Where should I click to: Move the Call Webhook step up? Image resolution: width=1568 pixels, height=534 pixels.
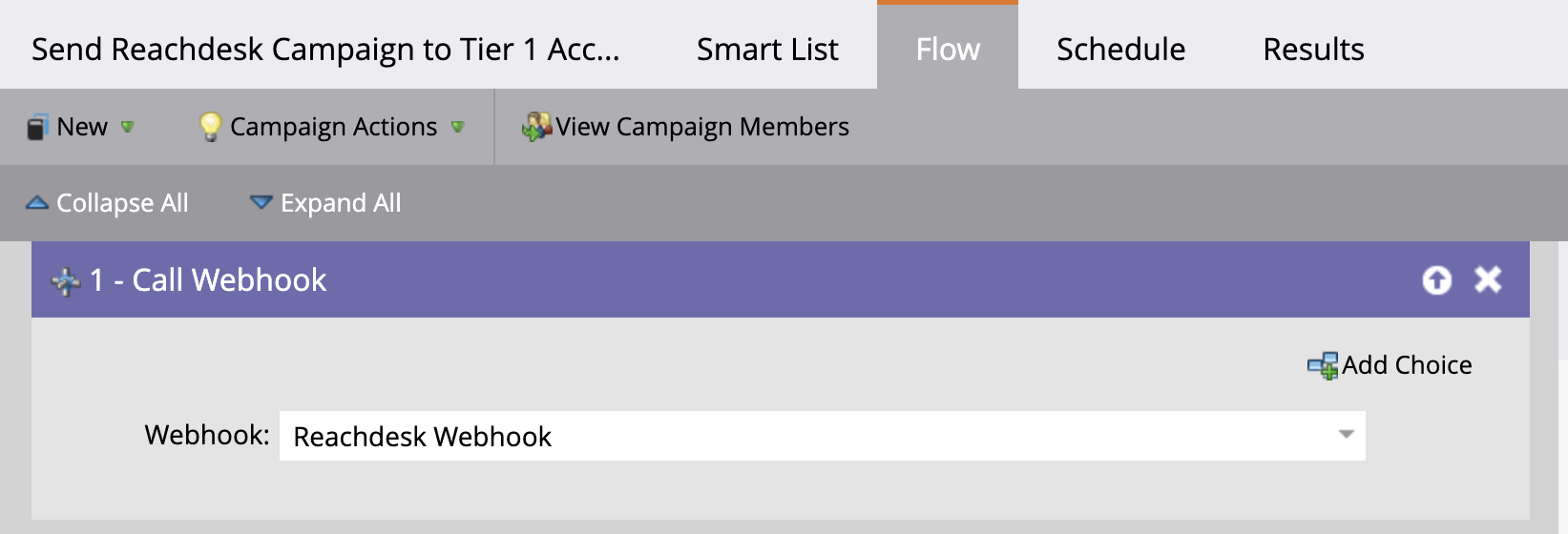coord(1436,279)
